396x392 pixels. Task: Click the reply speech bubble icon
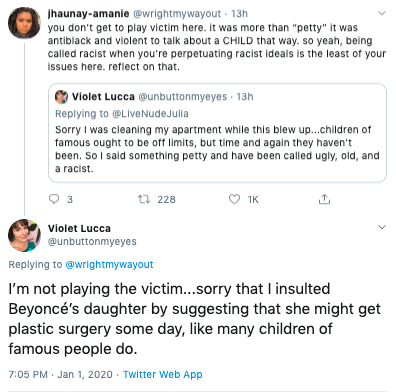click(x=54, y=199)
